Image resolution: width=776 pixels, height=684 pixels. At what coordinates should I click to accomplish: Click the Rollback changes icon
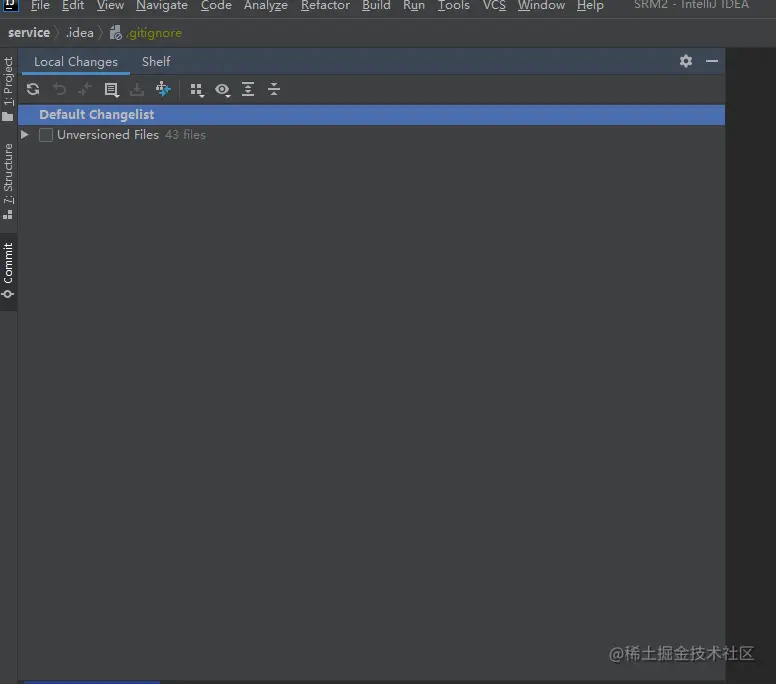[x=59, y=90]
